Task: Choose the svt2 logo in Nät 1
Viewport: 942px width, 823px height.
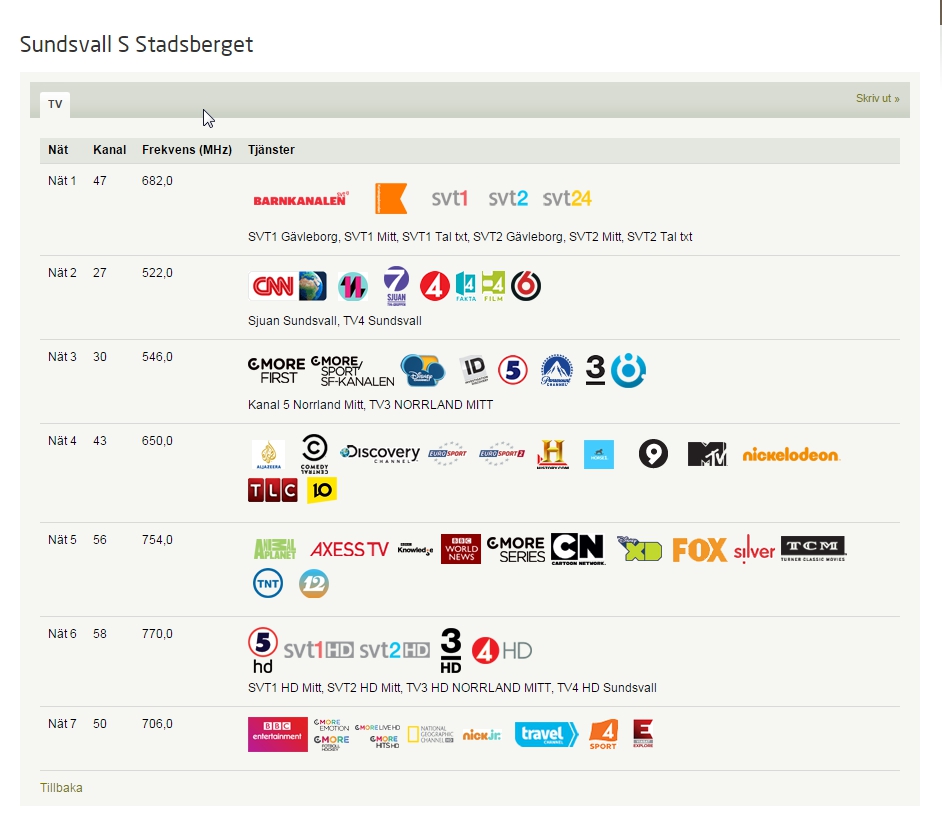Action: click(x=508, y=198)
